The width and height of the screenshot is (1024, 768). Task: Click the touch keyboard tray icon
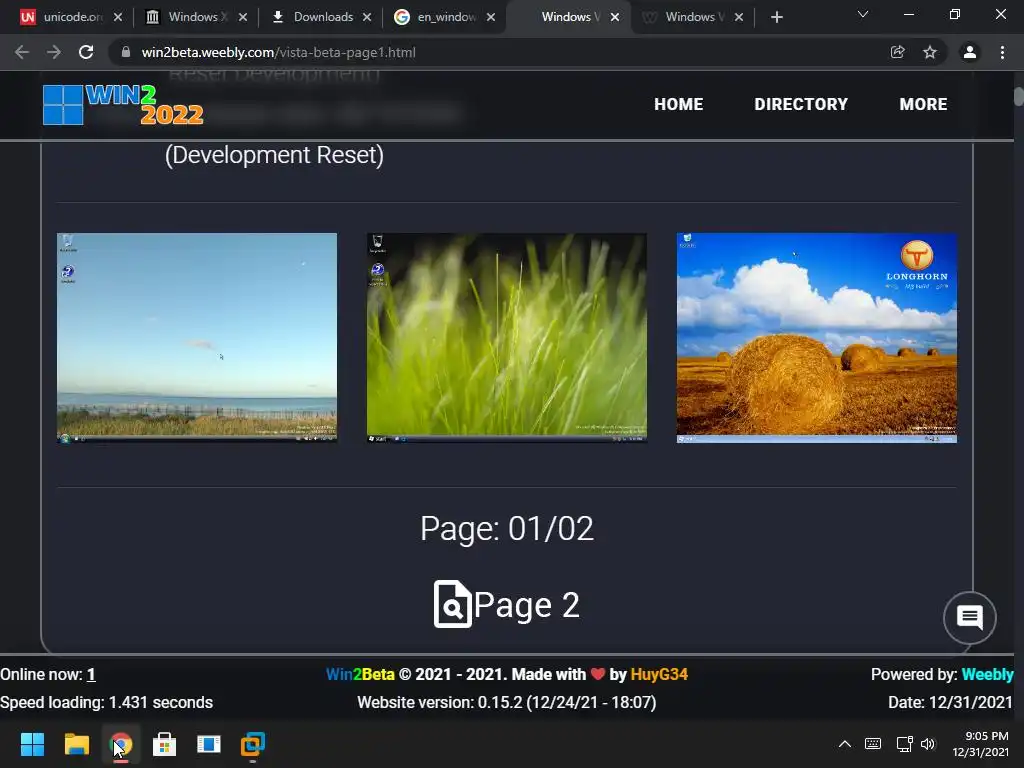coord(872,744)
